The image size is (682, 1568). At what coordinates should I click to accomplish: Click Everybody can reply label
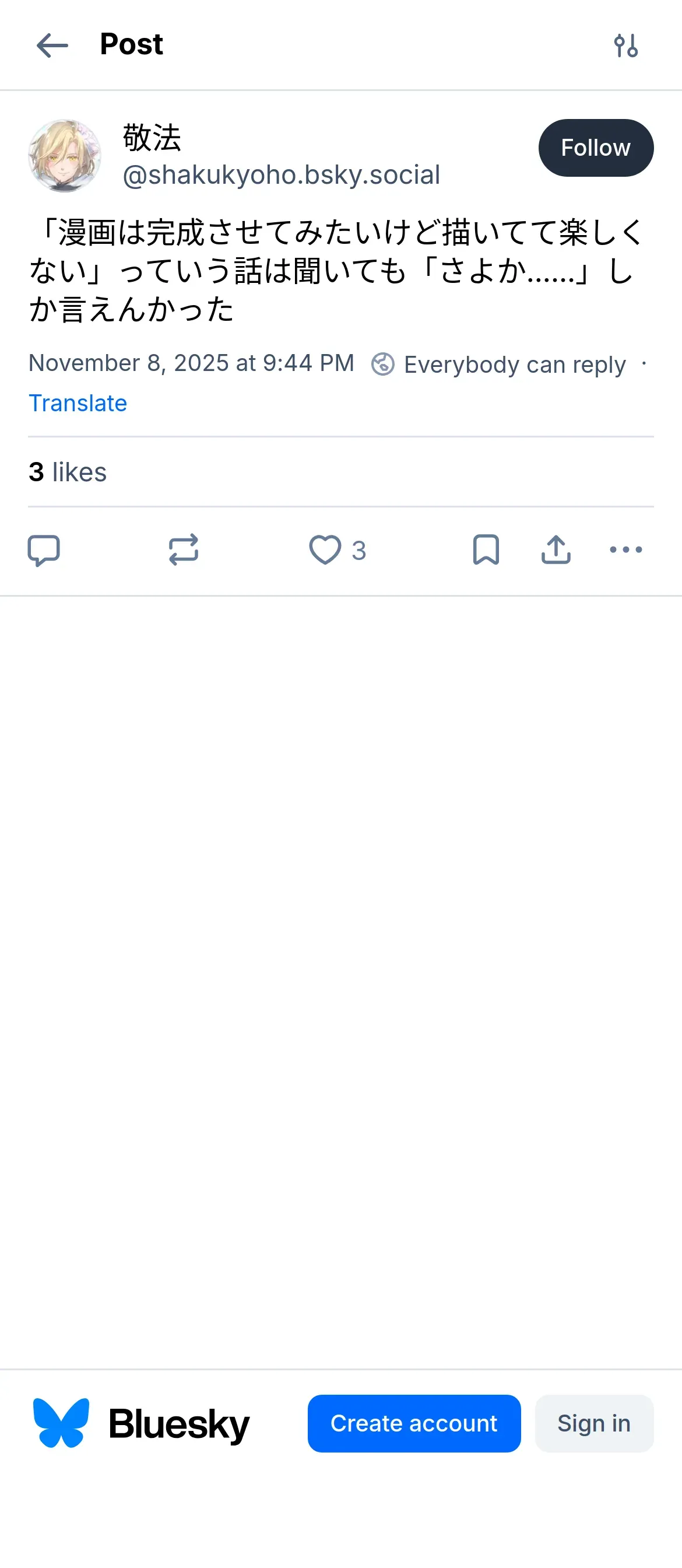[515, 365]
